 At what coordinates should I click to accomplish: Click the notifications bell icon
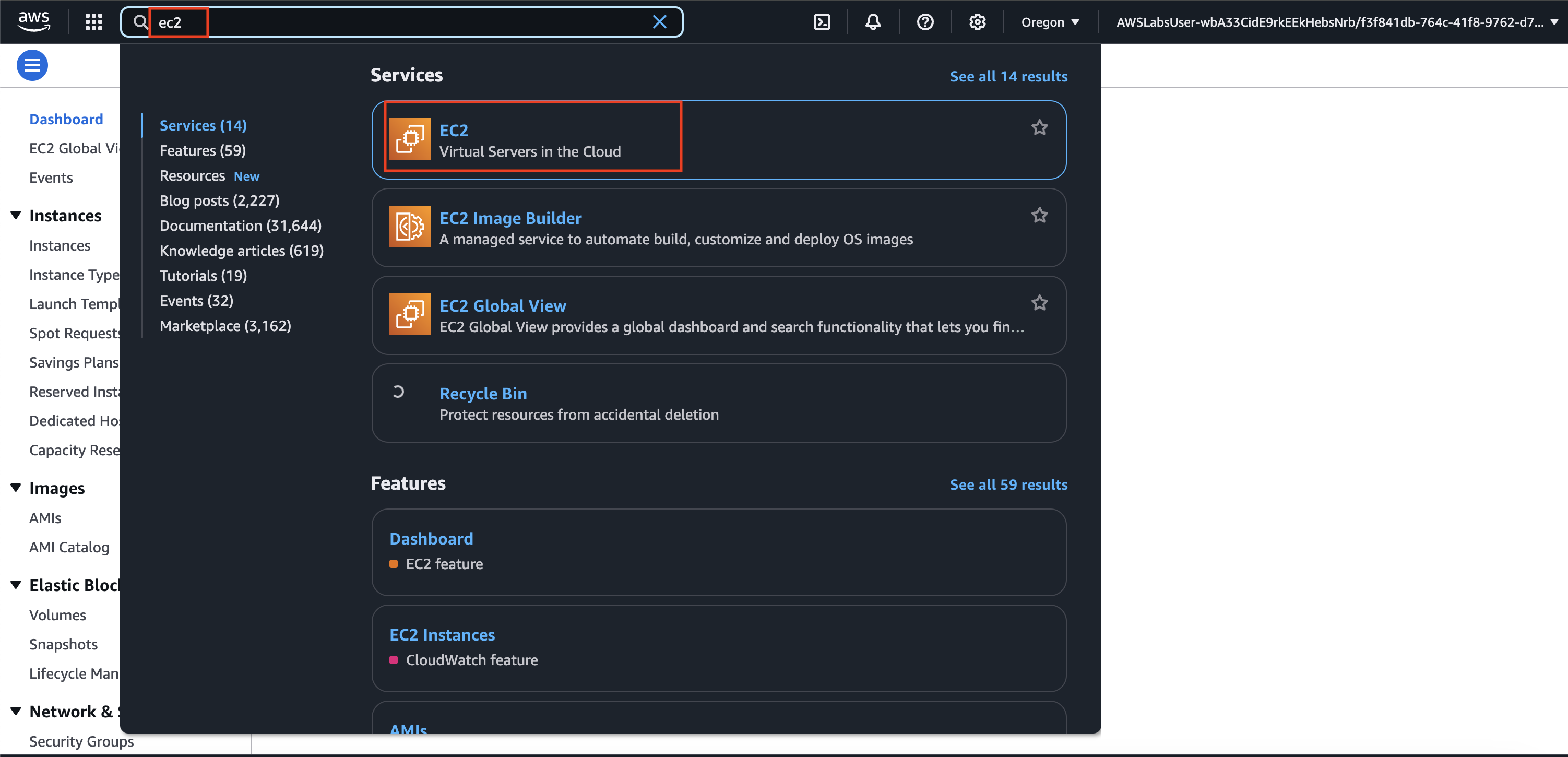coord(873,22)
